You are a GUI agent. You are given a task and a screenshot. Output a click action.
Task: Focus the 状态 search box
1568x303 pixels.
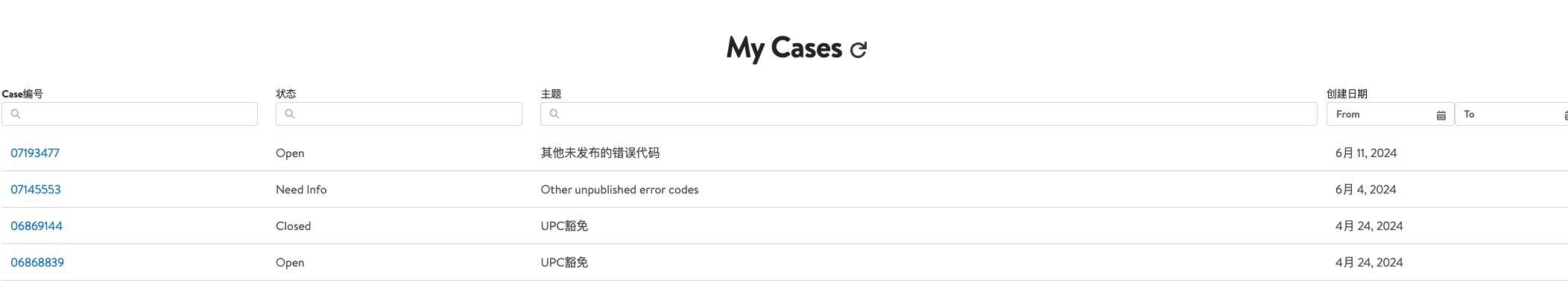point(406,114)
